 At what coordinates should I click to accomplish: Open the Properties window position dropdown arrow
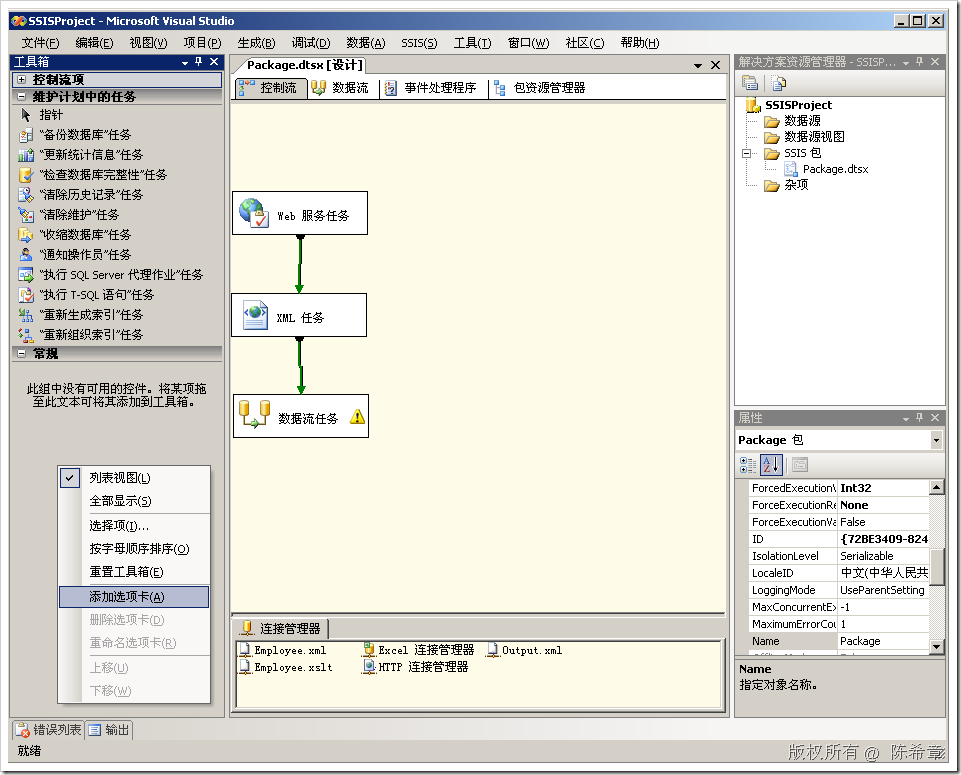[x=906, y=418]
